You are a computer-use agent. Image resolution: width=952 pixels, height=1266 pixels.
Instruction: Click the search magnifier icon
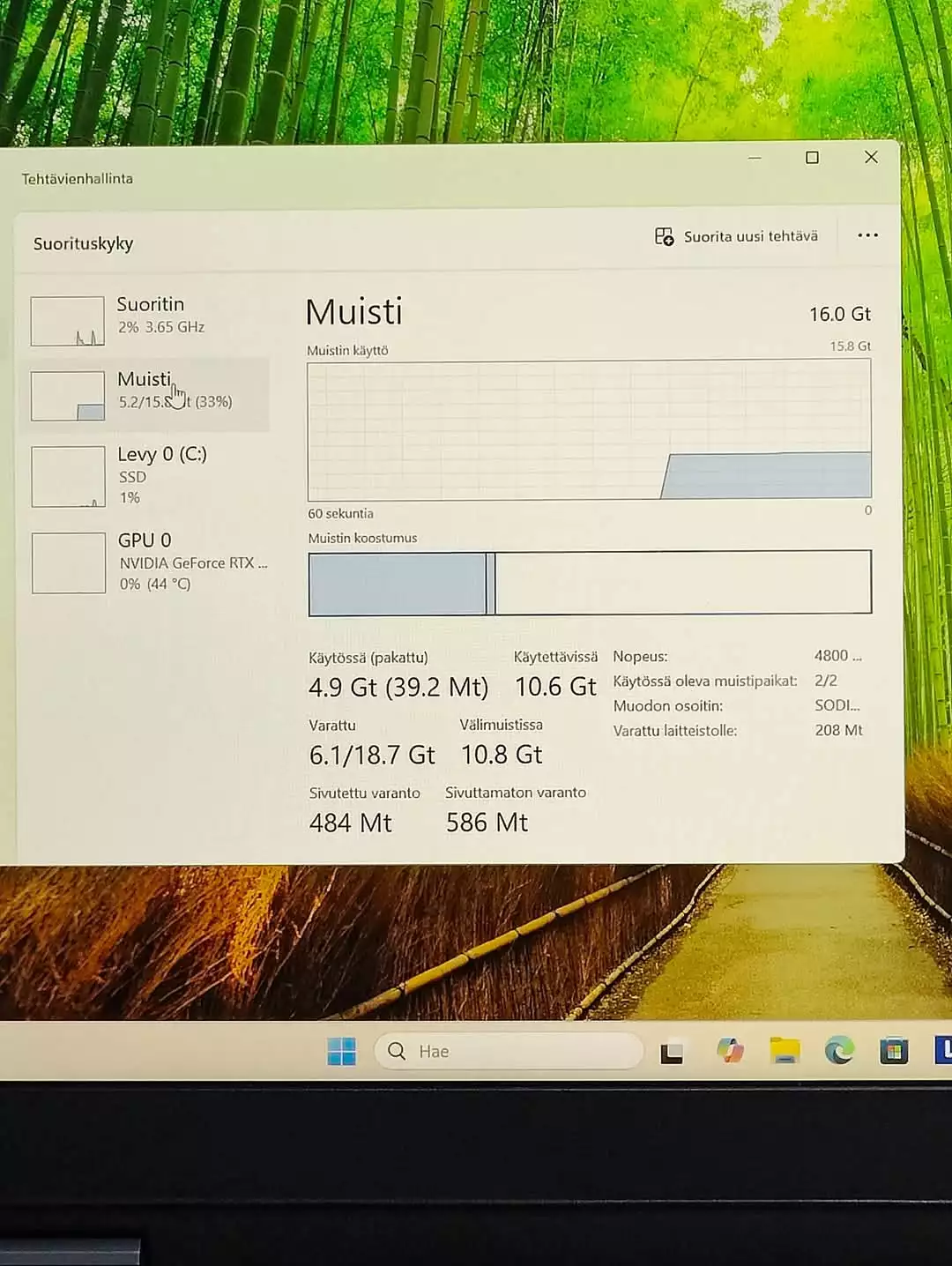tap(397, 1051)
